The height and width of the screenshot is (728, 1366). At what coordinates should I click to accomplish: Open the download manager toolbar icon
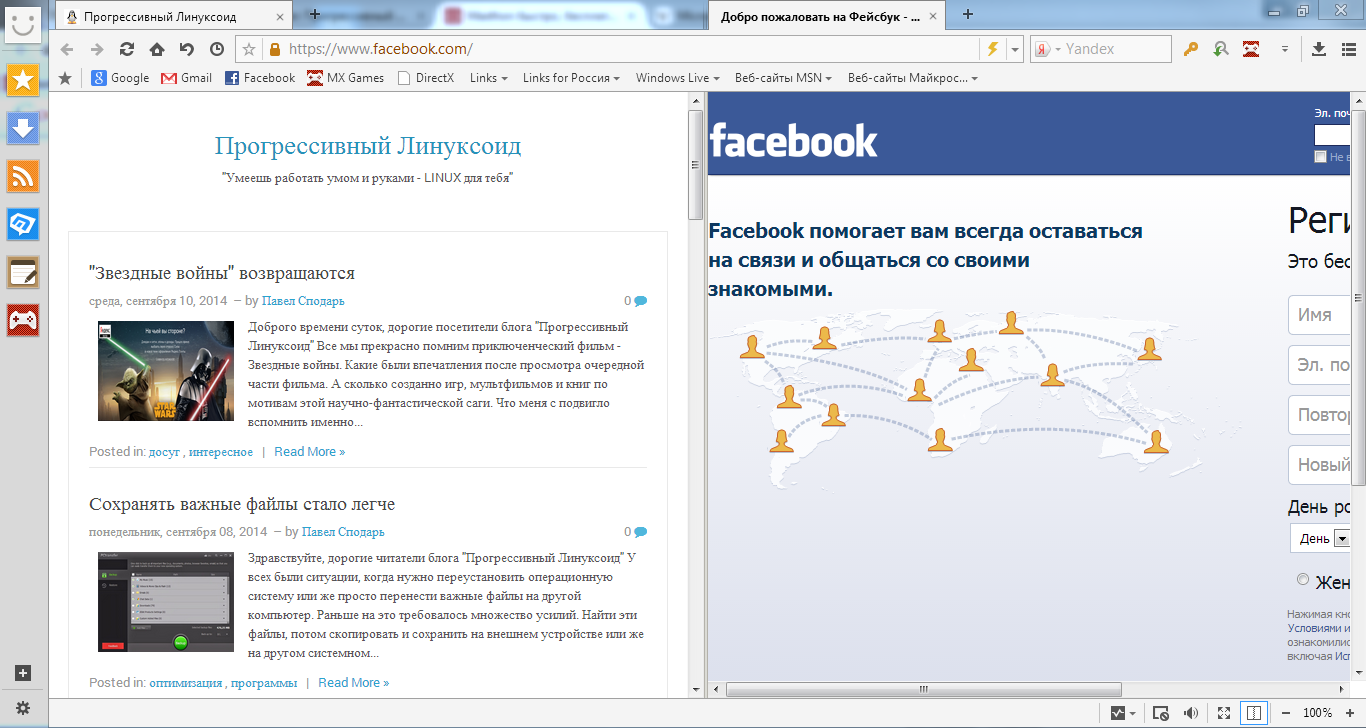(x=1318, y=49)
